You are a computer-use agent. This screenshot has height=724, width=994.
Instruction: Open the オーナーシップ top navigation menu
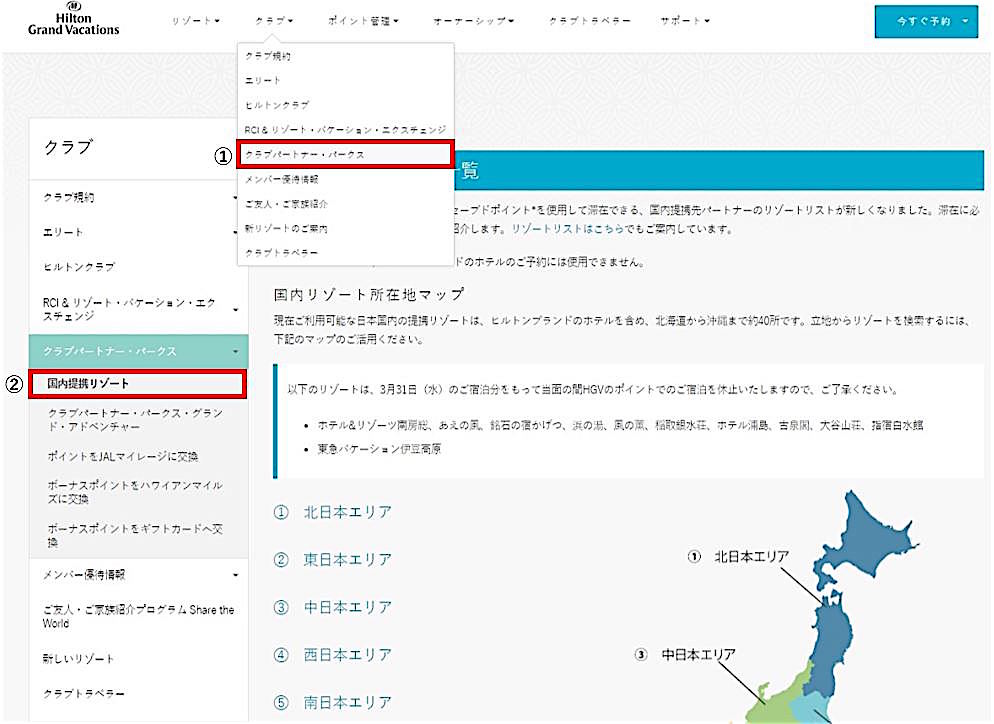[474, 21]
